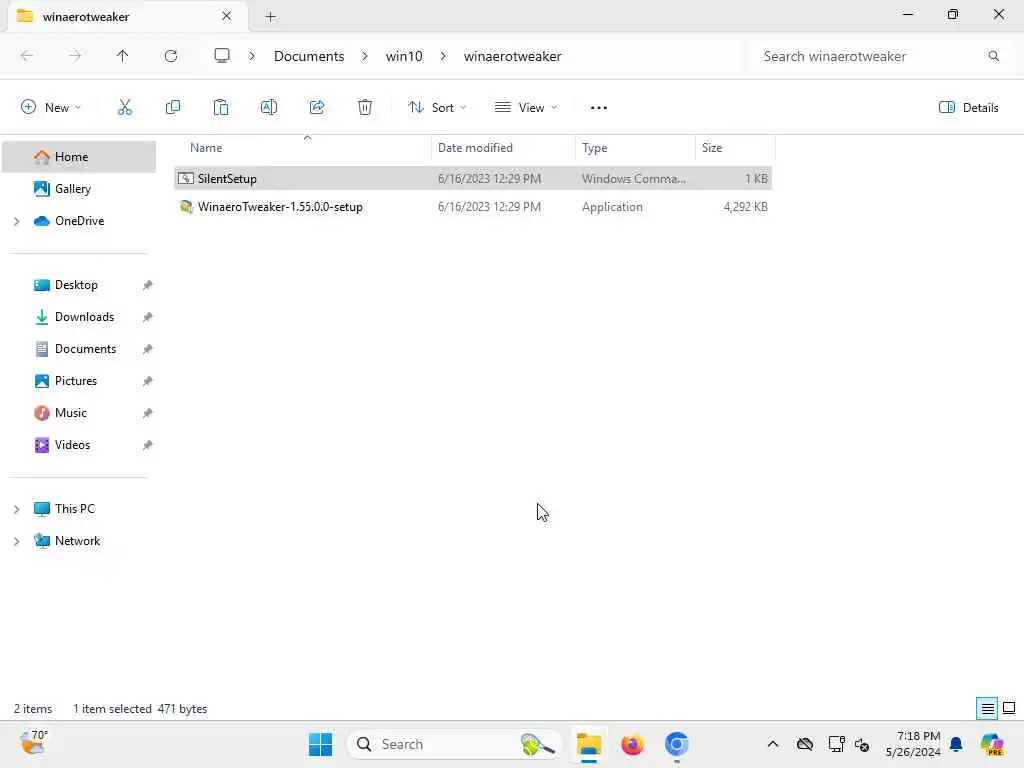The width and height of the screenshot is (1024, 768).
Task: Click the notification bell icon
Action: 956,744
